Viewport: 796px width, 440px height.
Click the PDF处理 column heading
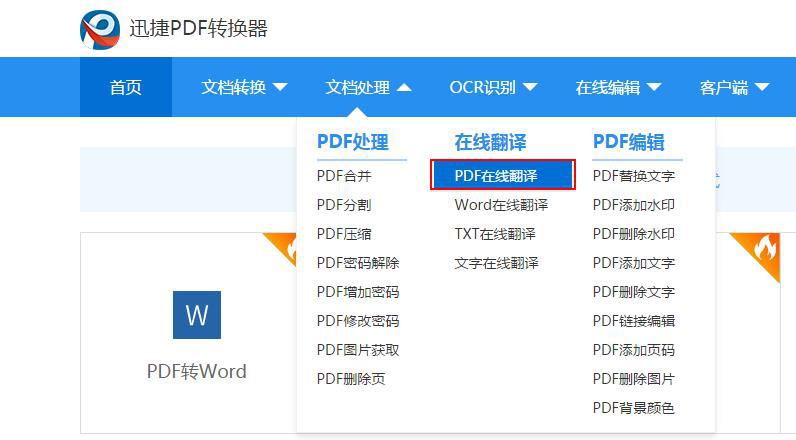tap(353, 142)
